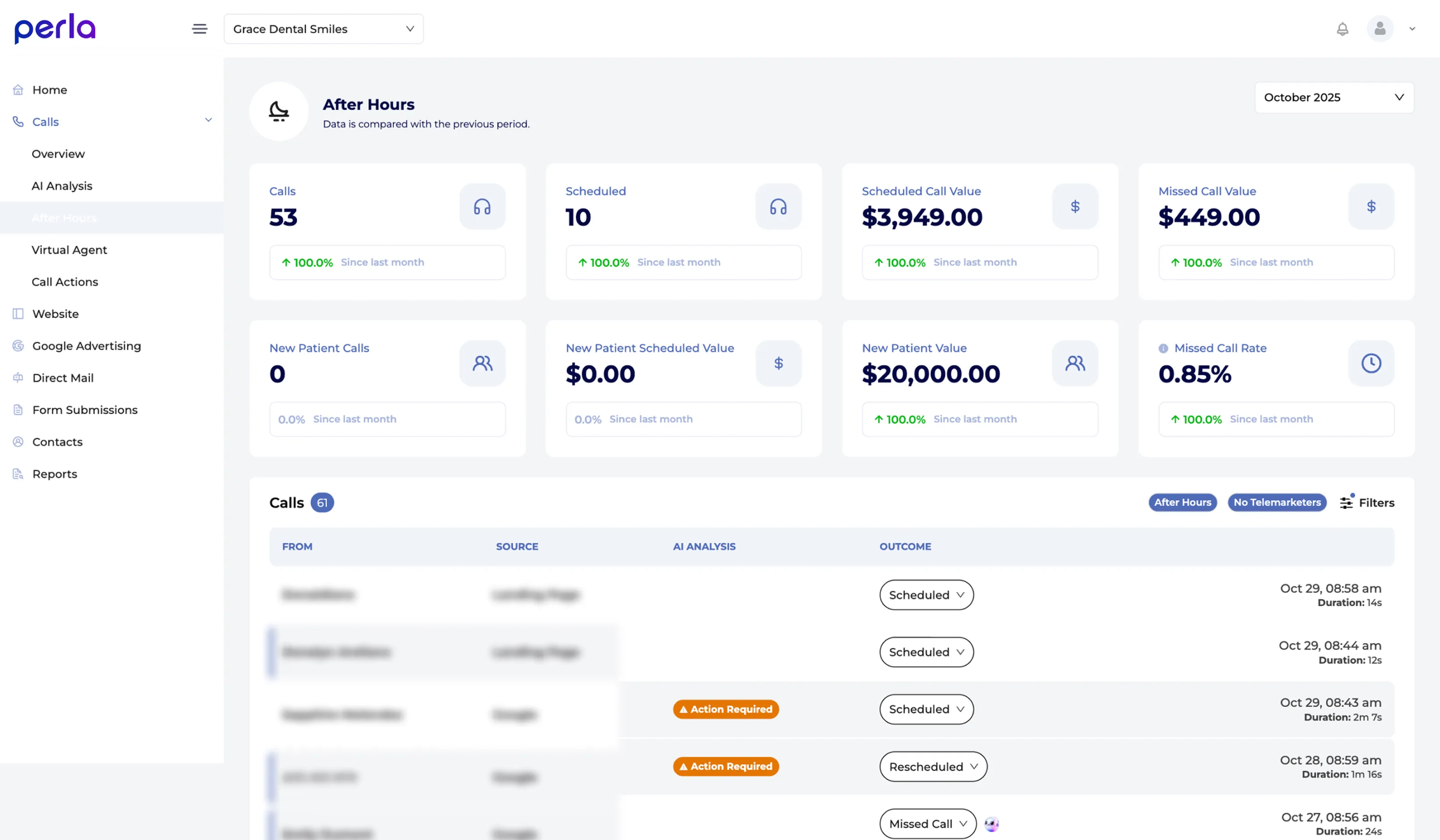Go to Virtual Agent in sidebar
The height and width of the screenshot is (840, 1440).
(x=69, y=250)
